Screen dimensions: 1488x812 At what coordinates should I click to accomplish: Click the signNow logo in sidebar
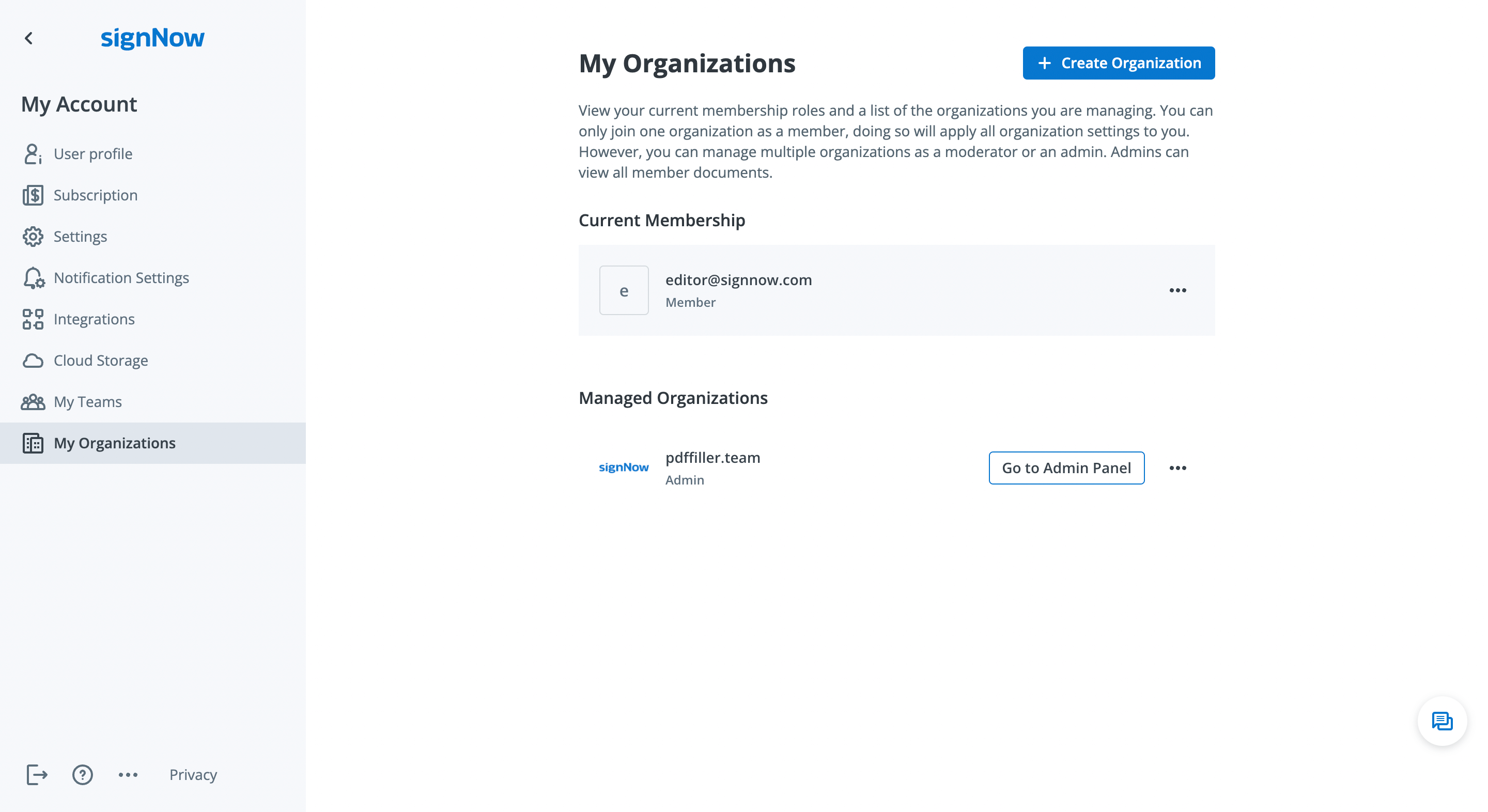tap(152, 38)
